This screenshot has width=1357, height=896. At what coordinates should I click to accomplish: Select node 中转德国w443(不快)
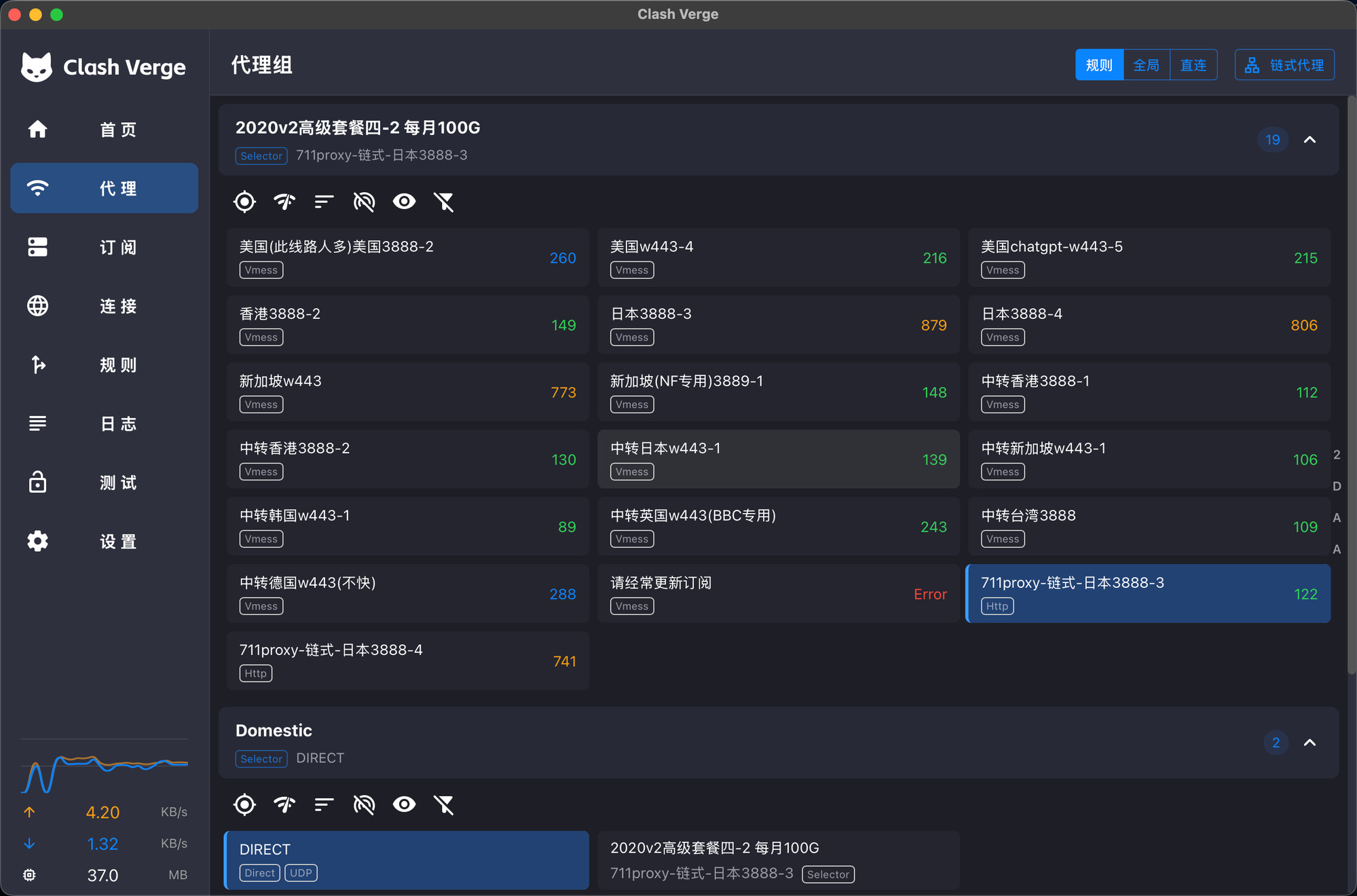(x=408, y=593)
